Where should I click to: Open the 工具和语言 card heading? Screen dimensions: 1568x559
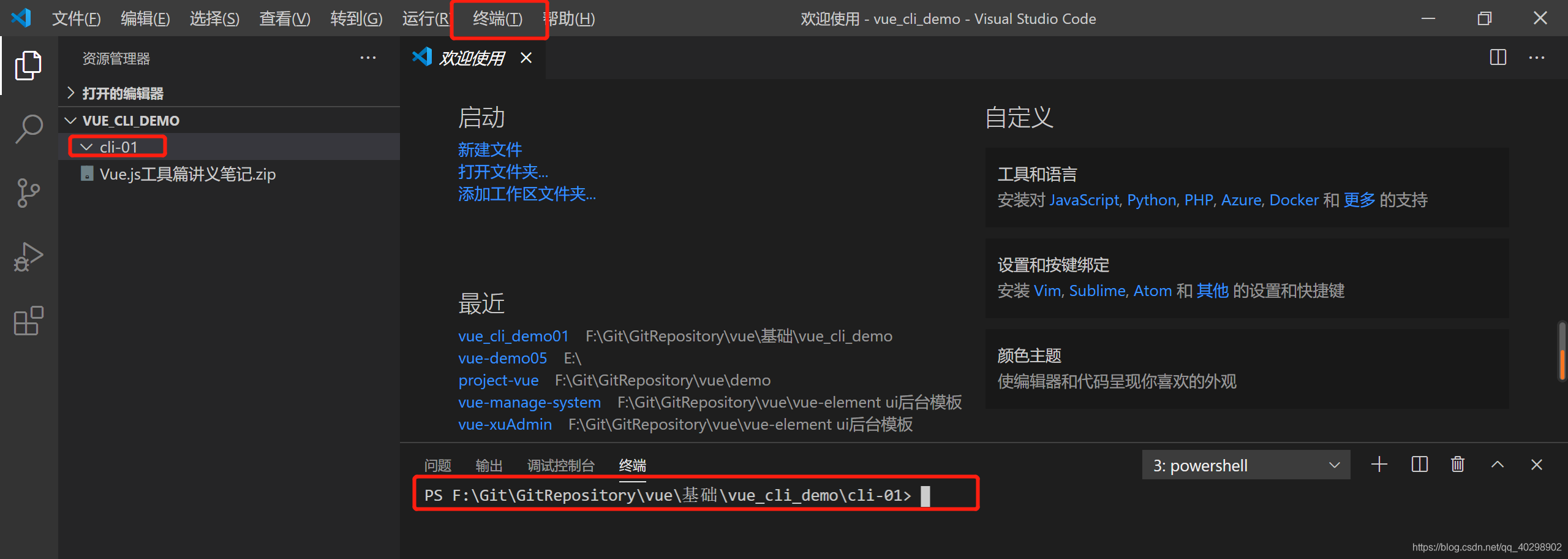[1038, 175]
